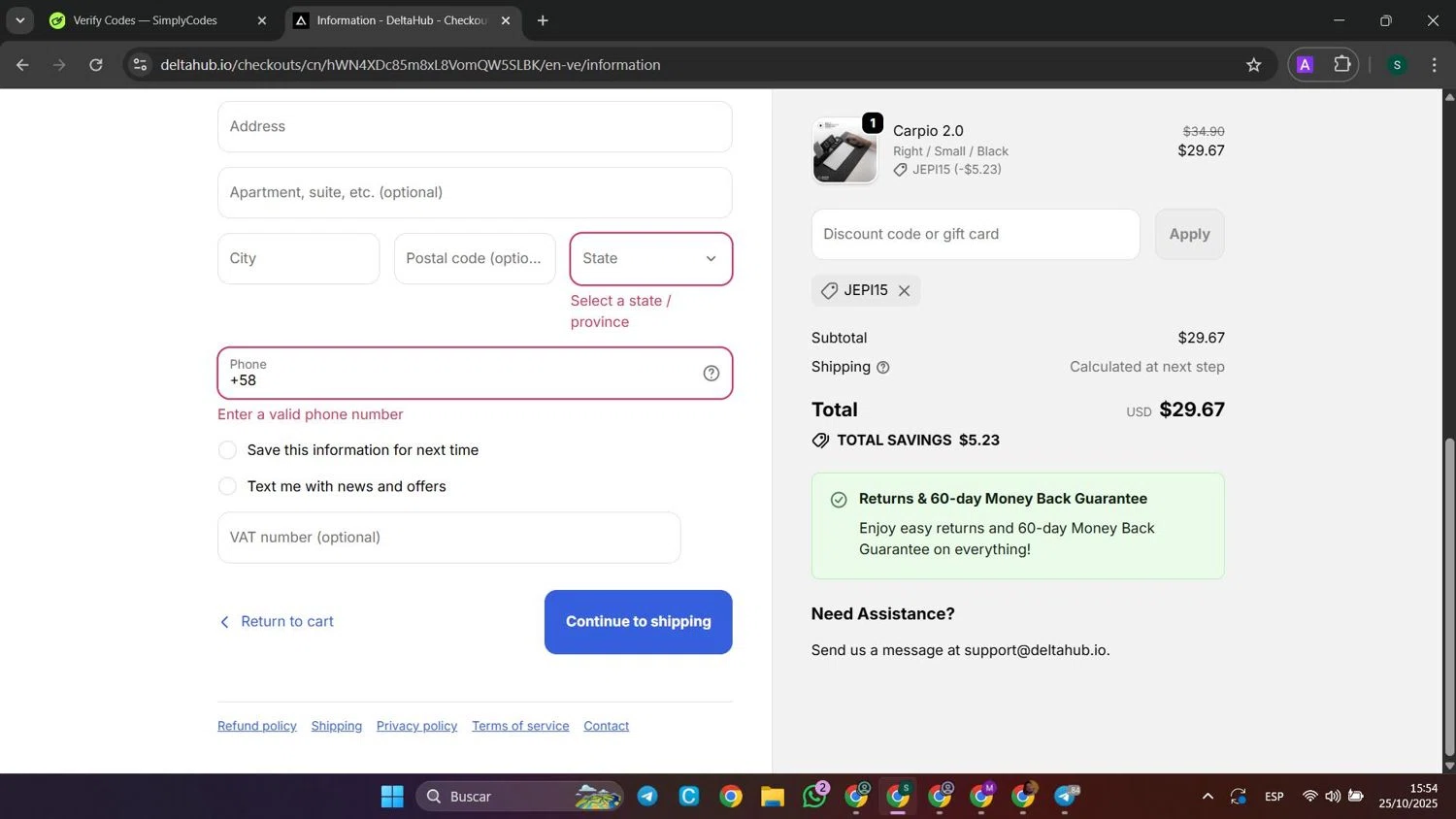Viewport: 1456px width, 819px height.
Task: Switch to Information - DeltaHub tab
Action: 403,20
